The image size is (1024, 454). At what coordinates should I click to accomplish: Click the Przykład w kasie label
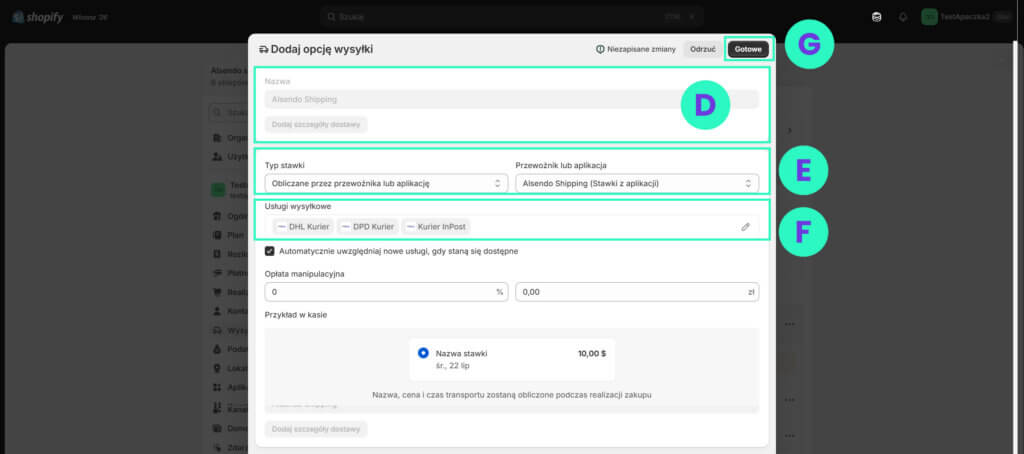click(x=296, y=315)
